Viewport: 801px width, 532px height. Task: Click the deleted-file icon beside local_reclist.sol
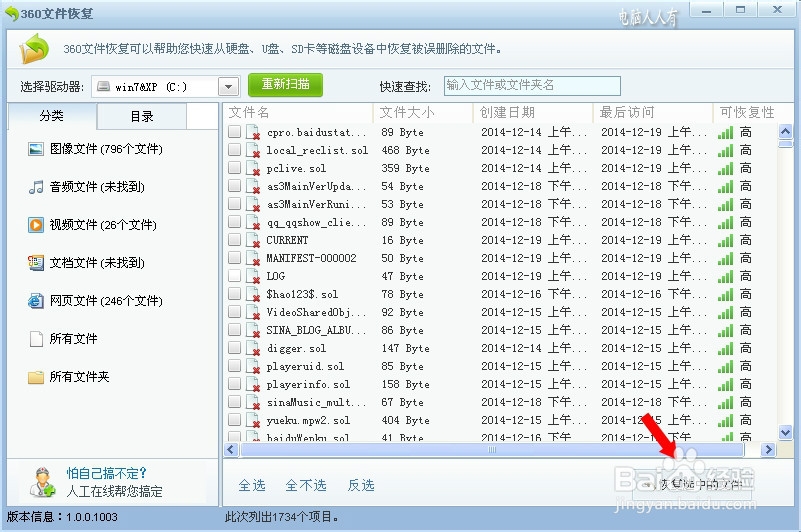pos(253,150)
